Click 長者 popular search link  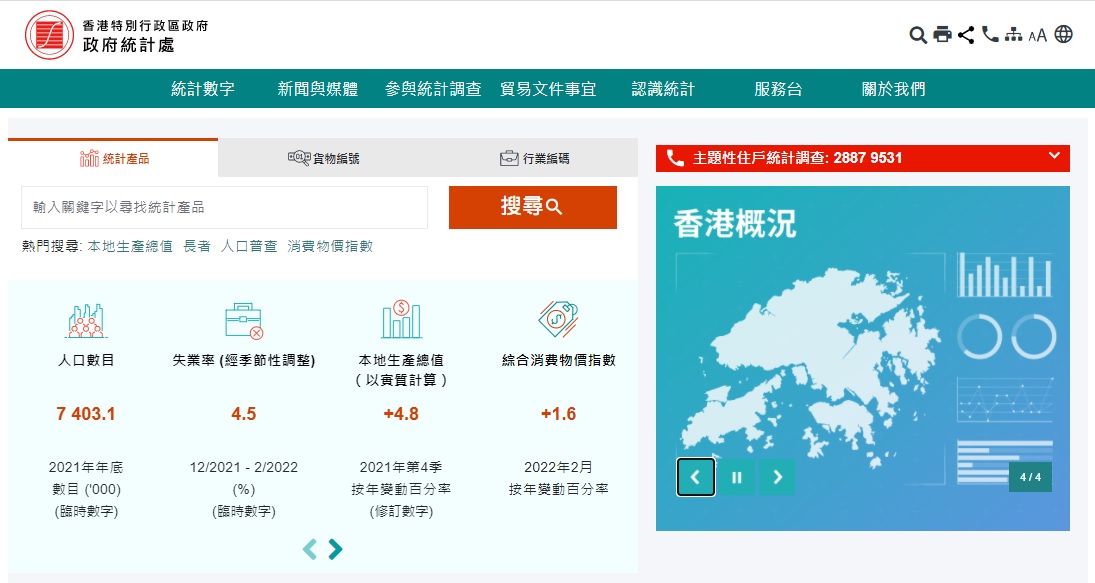click(197, 246)
